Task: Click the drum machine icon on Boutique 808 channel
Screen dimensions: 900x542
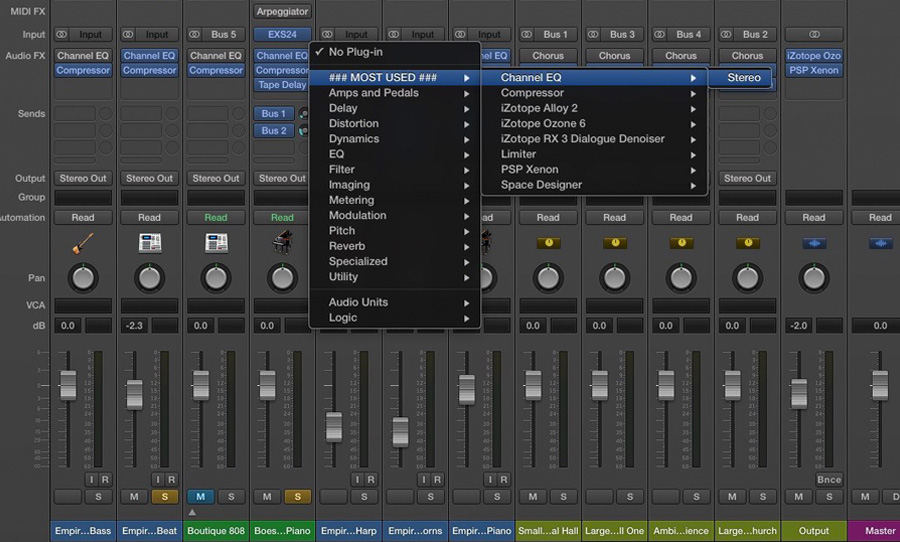Action: [x=216, y=243]
